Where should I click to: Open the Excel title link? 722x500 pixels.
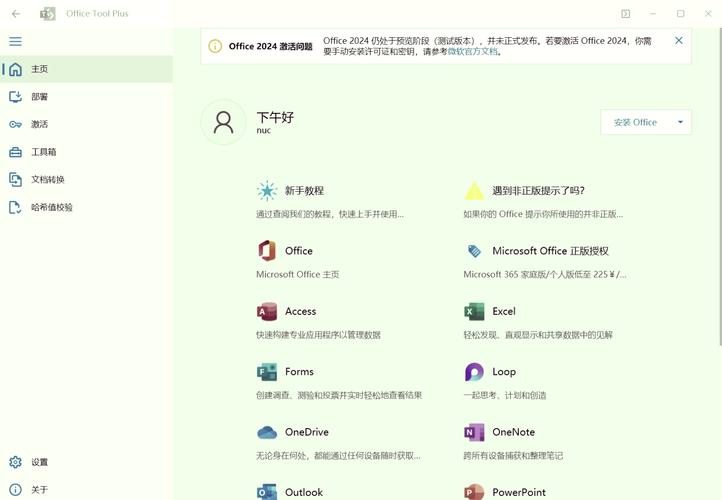504,311
